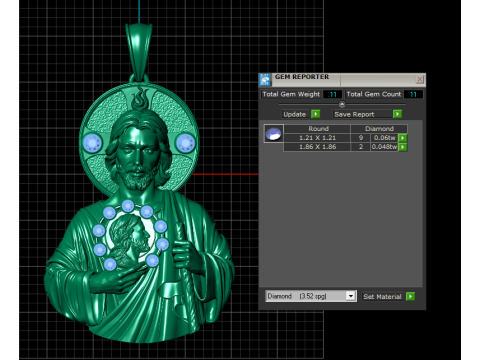480x360 pixels.
Task: Select the 1.21 X 1.21 size cell
Action: tap(317, 138)
